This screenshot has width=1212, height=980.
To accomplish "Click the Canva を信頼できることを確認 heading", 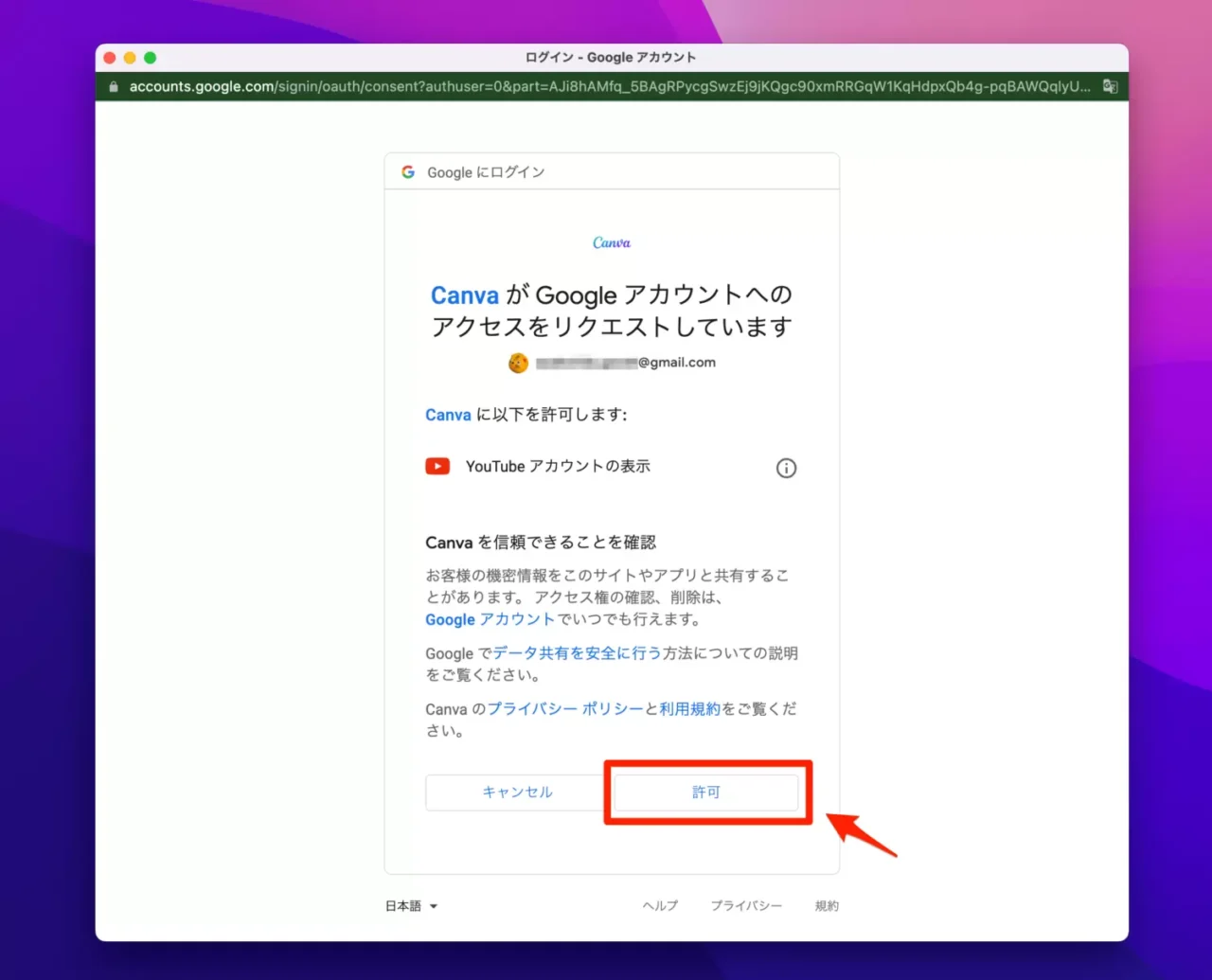I will pyautogui.click(x=541, y=543).
